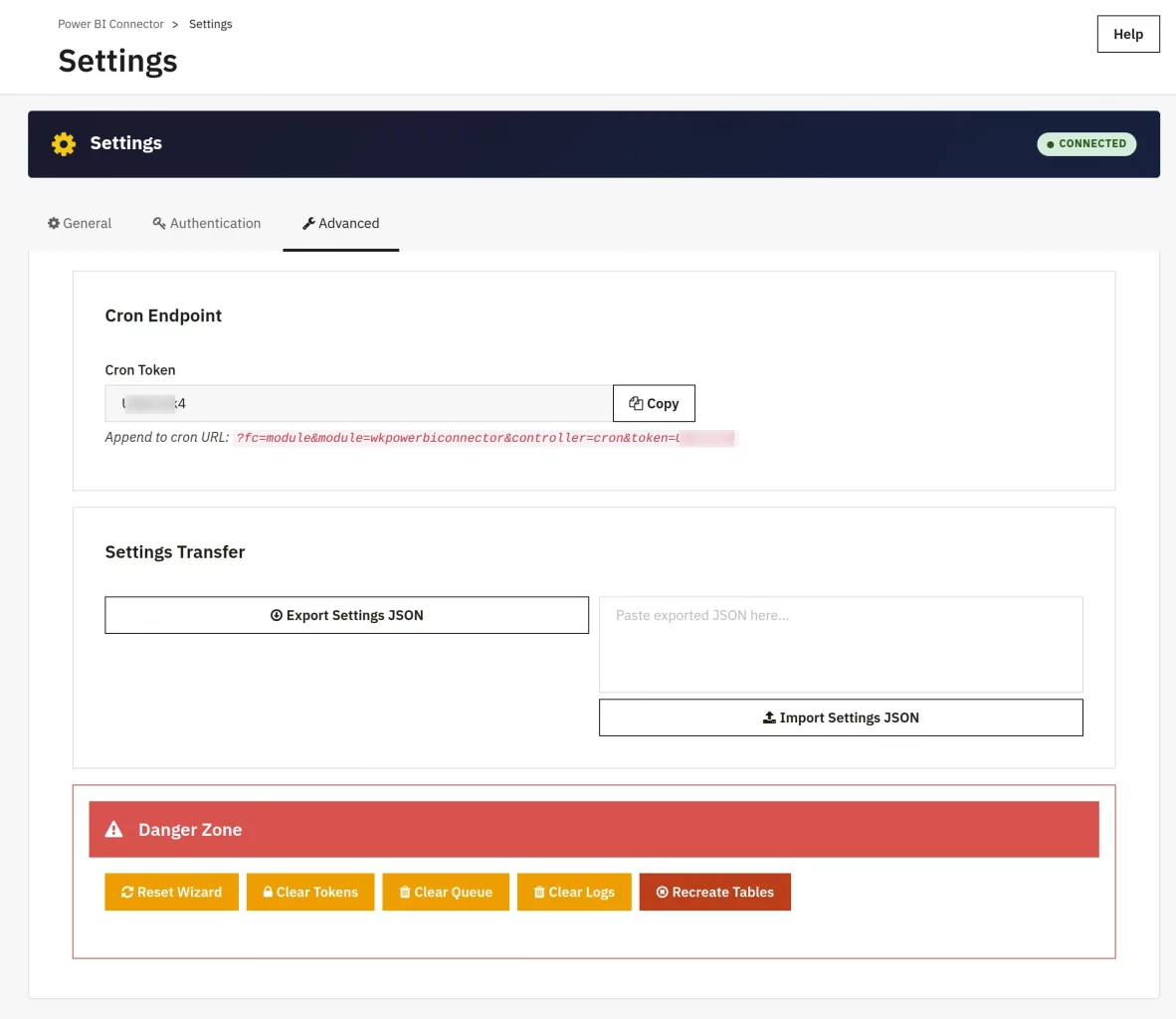Click the Settings breadcrumb text
The image size is (1176, 1019).
(210, 24)
